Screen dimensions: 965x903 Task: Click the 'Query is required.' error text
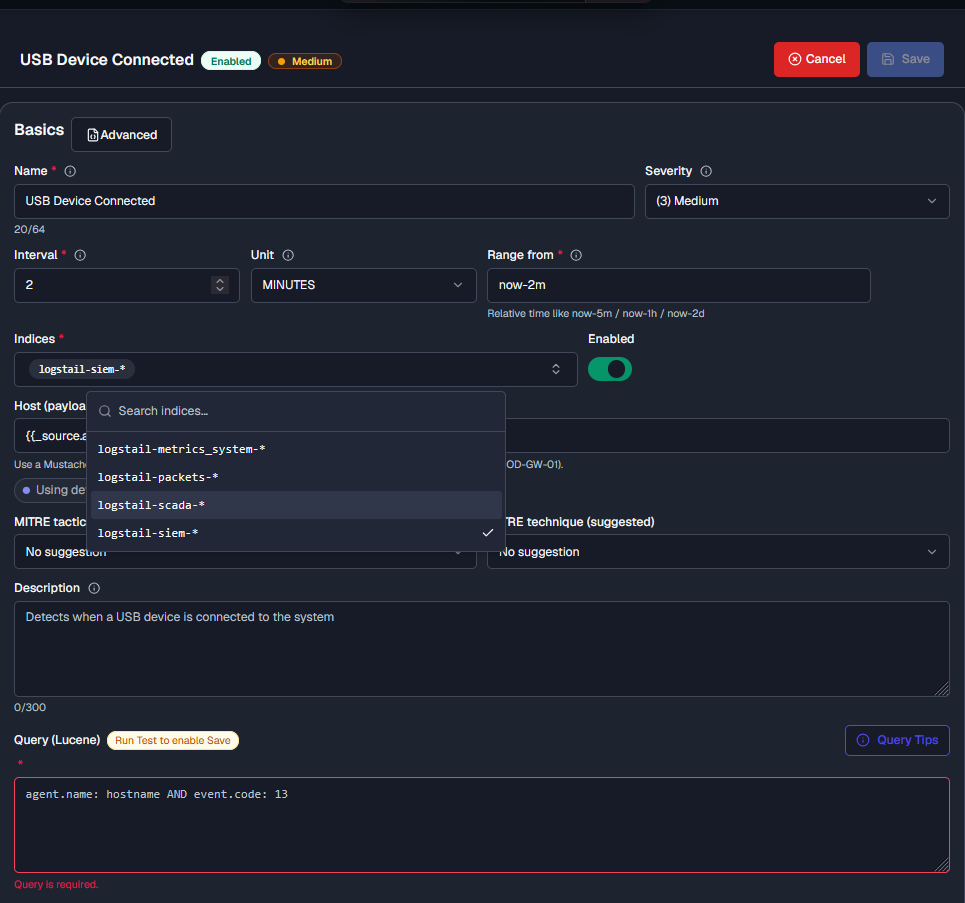coord(56,884)
